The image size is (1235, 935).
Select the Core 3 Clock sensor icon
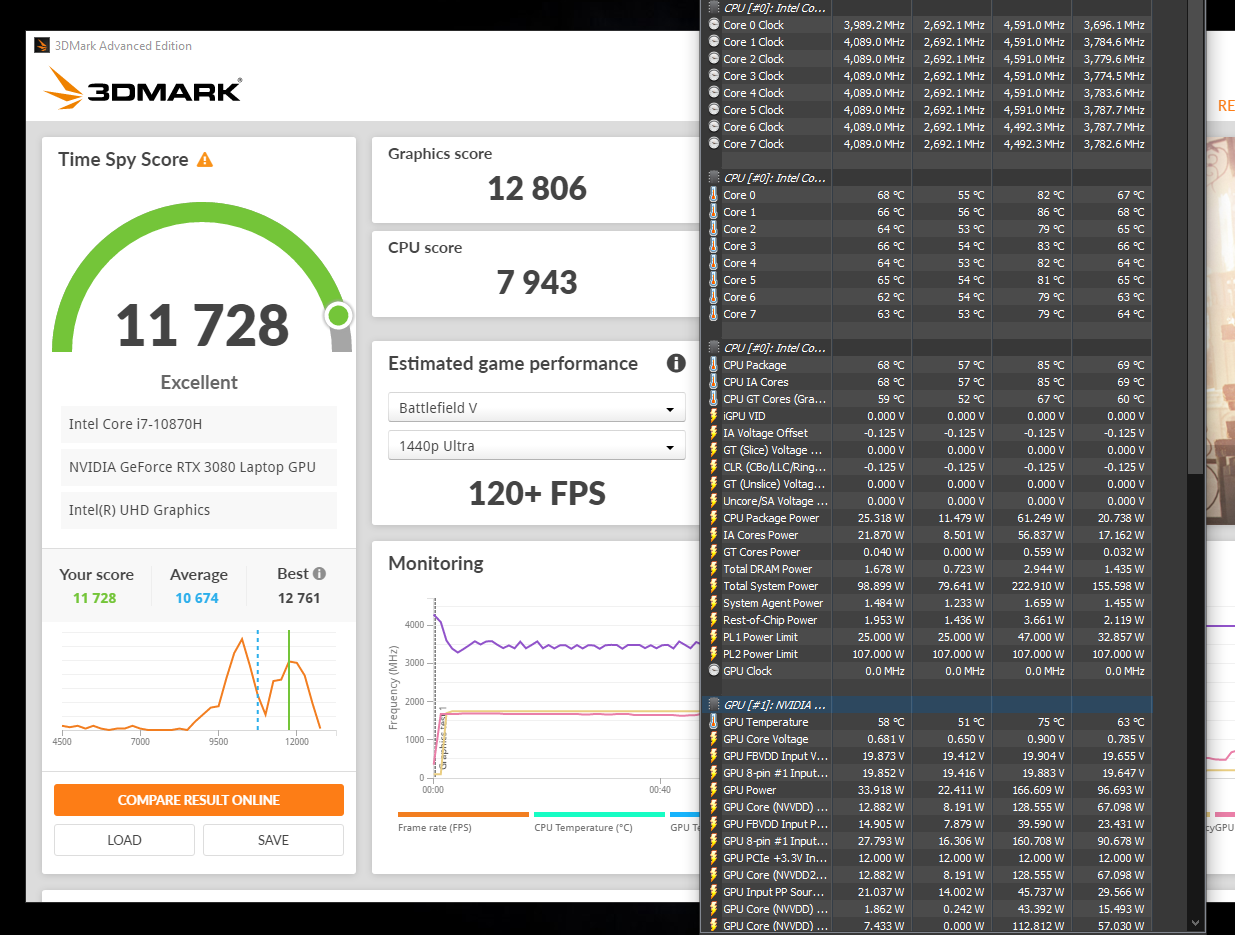713,76
